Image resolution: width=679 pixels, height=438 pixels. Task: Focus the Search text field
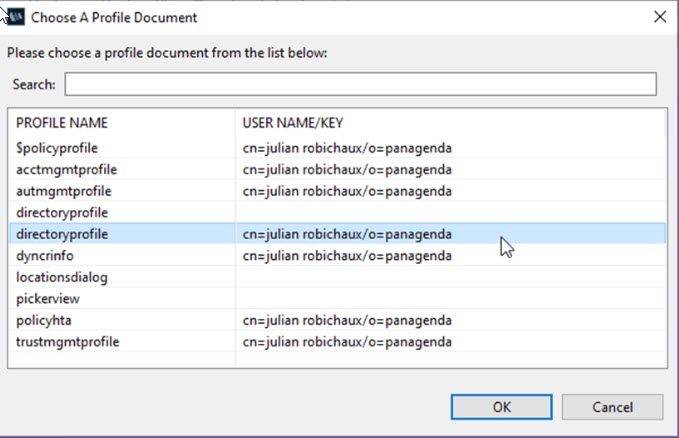pyautogui.click(x=360, y=84)
